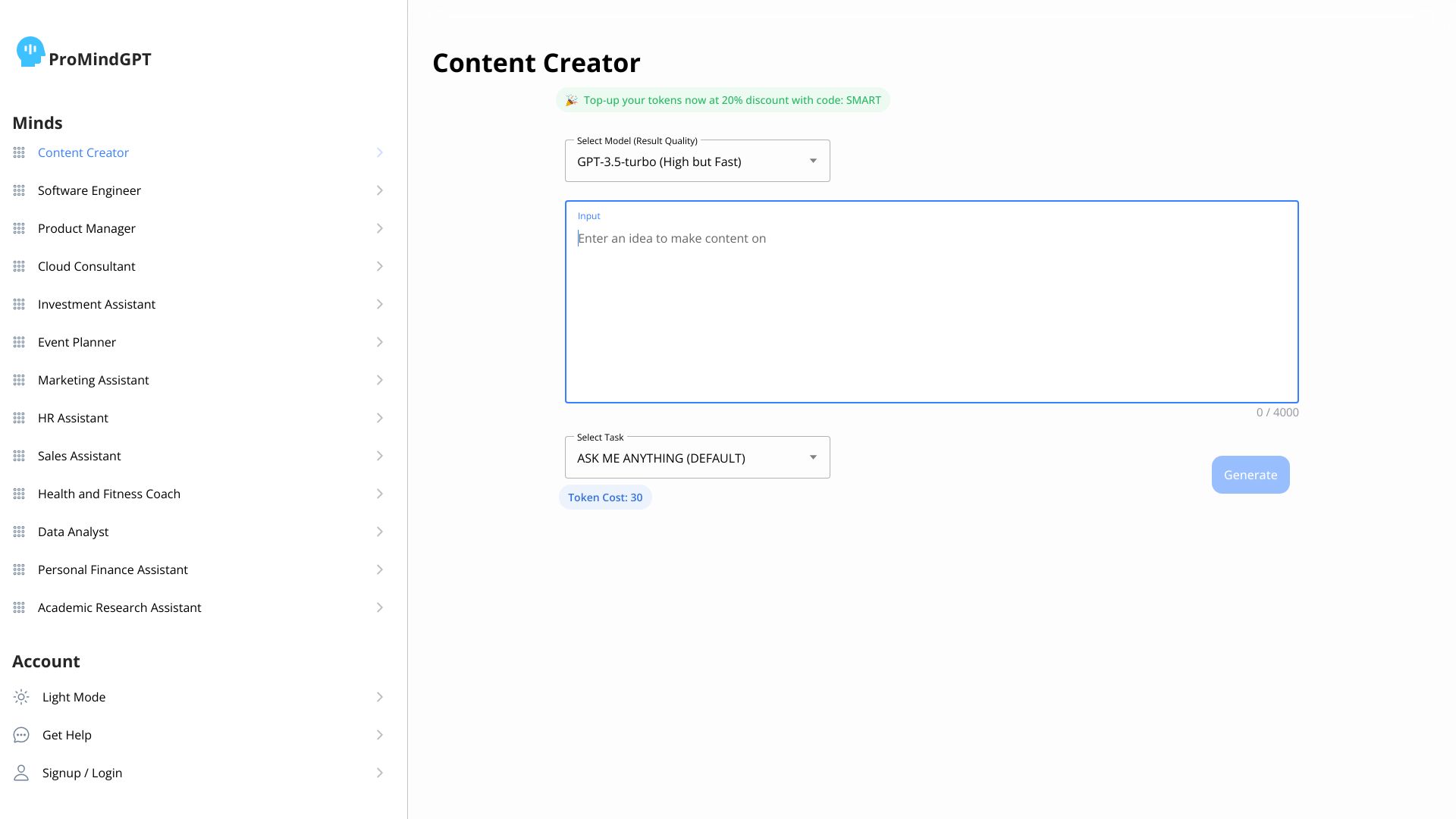Open the Select Task dropdown
Viewport: 1456px width, 819px height.
(x=698, y=458)
